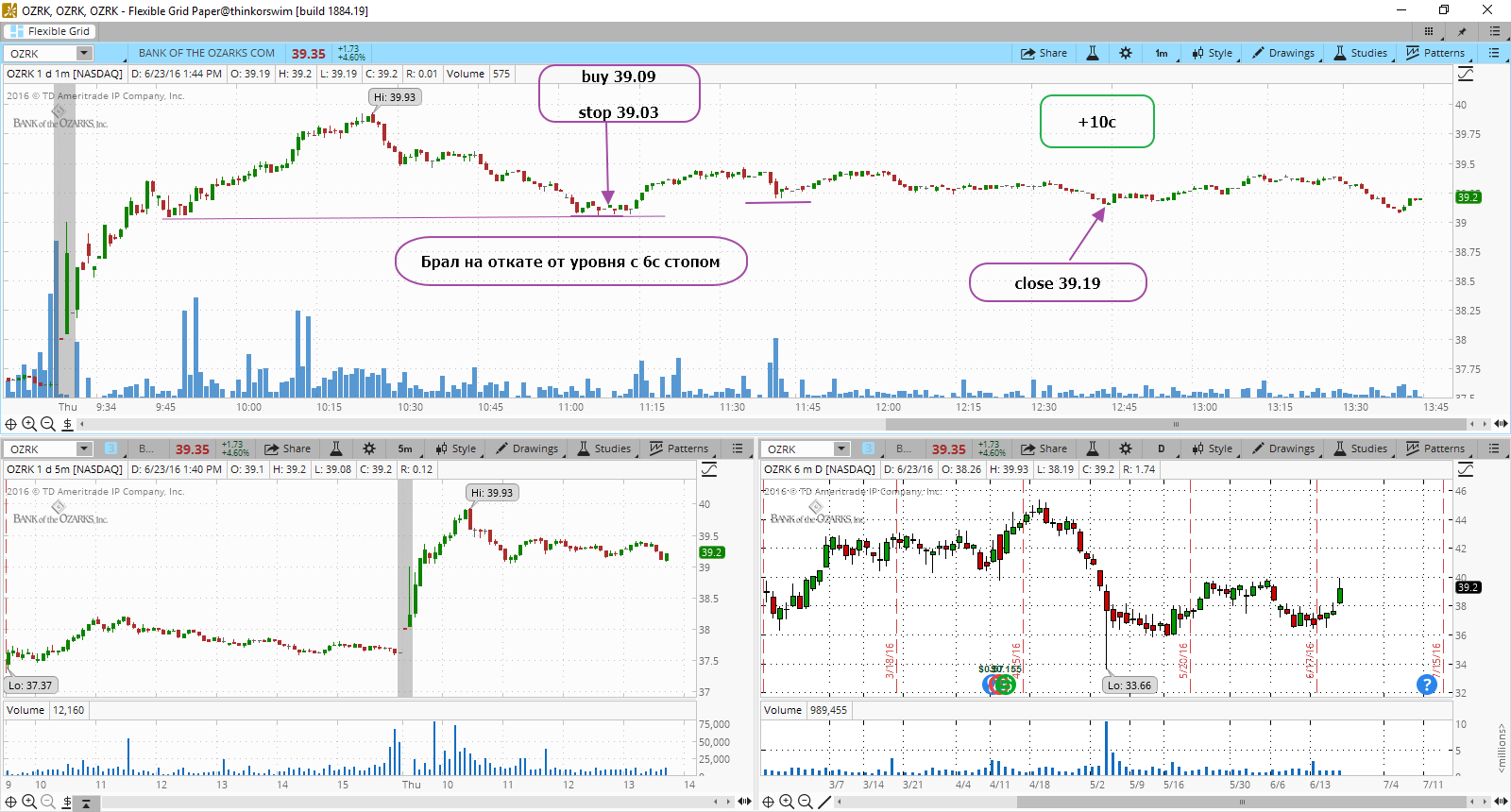Expand OZRK symbol dropdown in the 5m chart
Screen dimensions: 1511x812
84,449
